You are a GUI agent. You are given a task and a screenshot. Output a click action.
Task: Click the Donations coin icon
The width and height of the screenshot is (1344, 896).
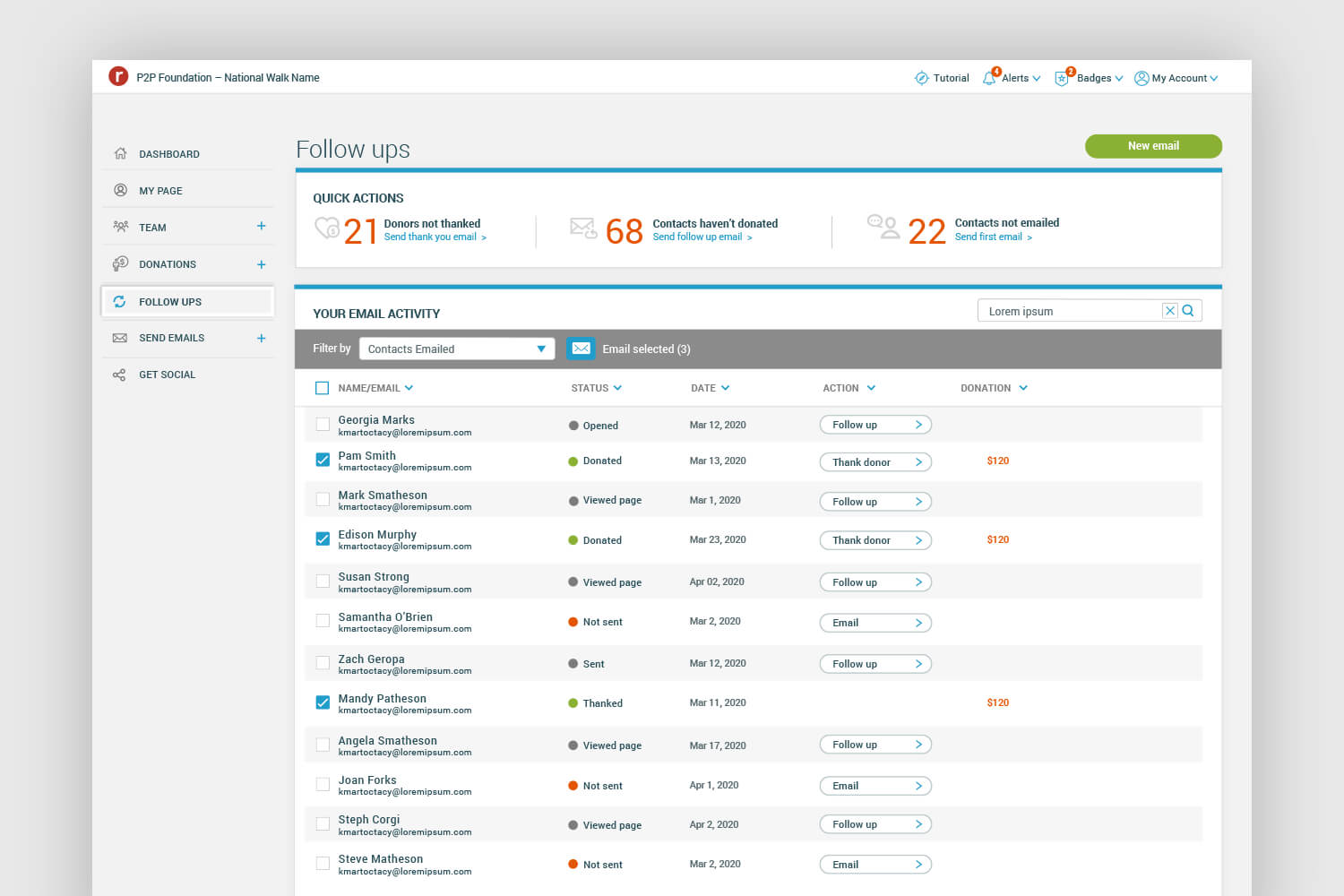(120, 263)
